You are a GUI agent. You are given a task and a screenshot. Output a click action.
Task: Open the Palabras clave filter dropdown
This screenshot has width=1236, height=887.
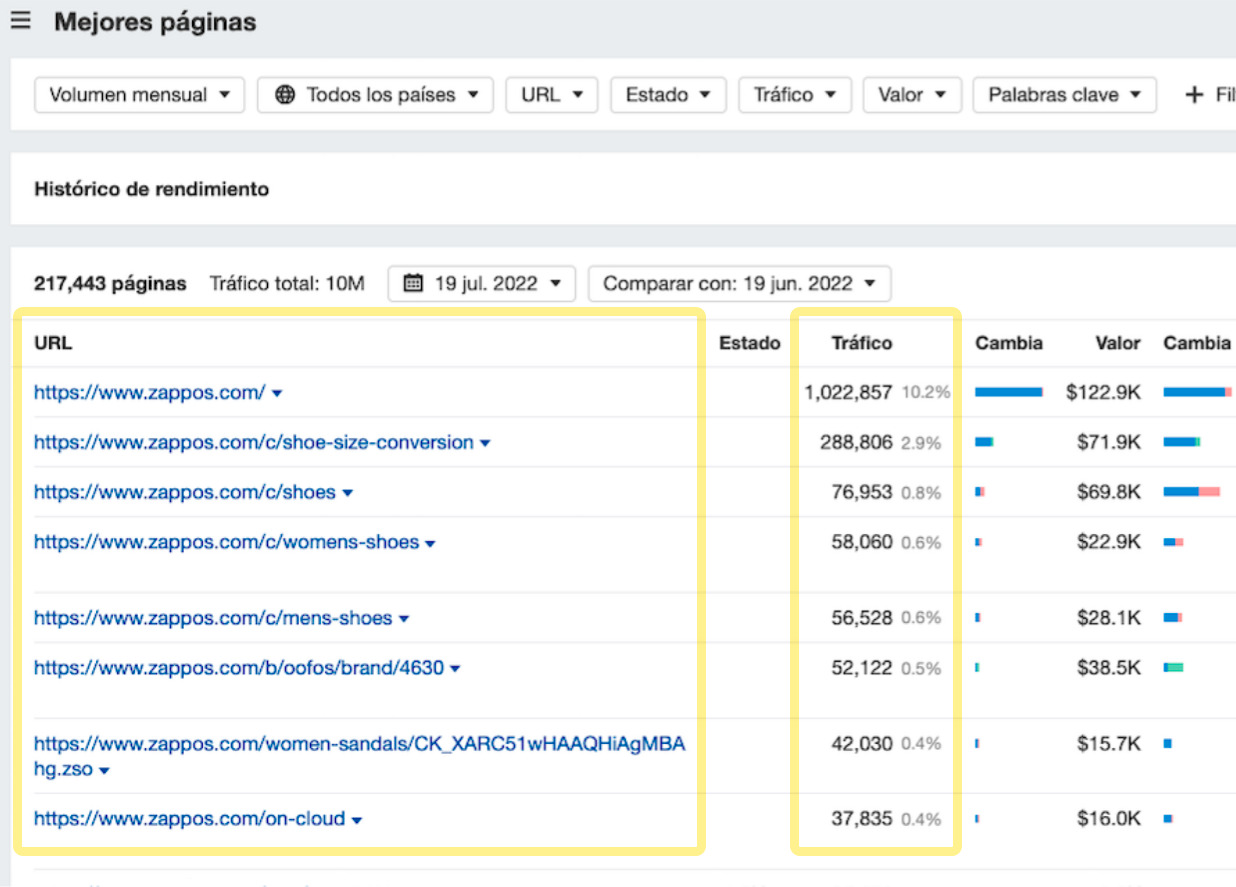pos(1065,95)
